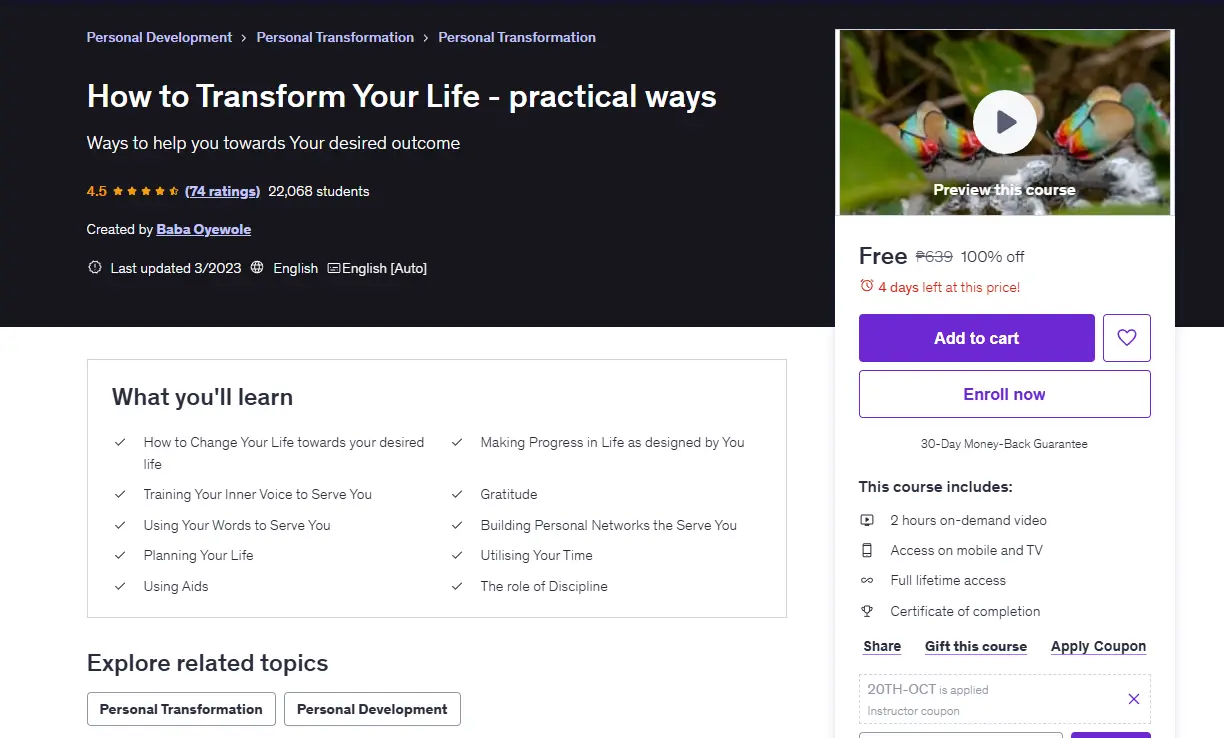Image resolution: width=1224 pixels, height=738 pixels.
Task: Visit instructor Baba Oyewole's profile
Action: pos(204,229)
